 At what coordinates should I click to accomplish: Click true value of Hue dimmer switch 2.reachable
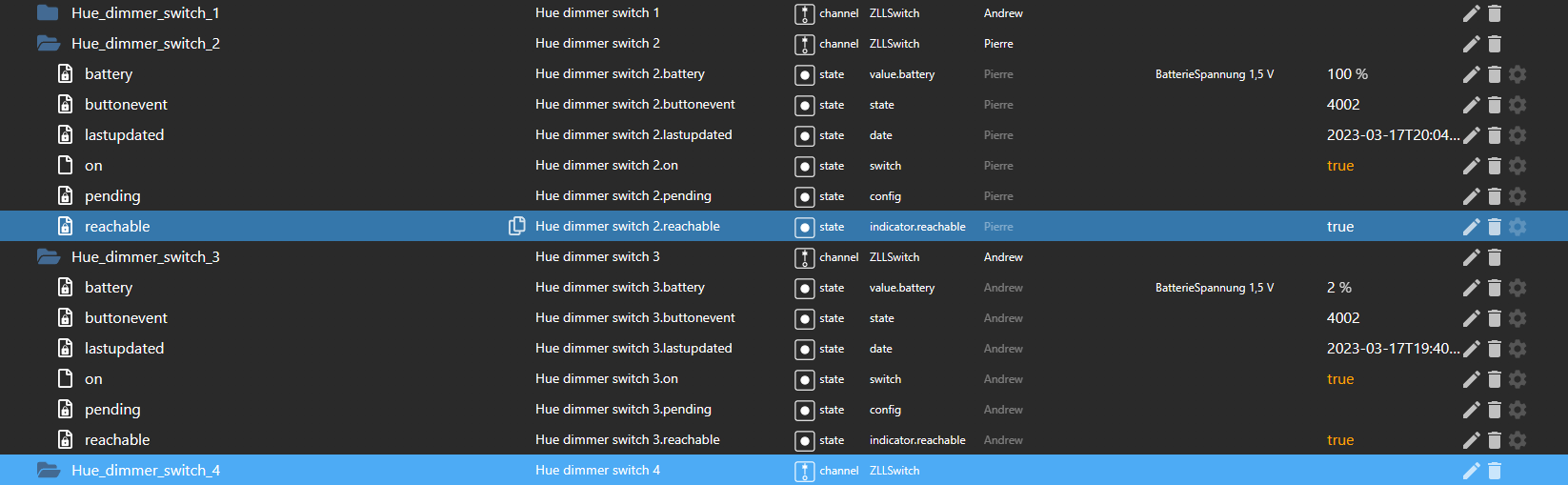[1340, 227]
